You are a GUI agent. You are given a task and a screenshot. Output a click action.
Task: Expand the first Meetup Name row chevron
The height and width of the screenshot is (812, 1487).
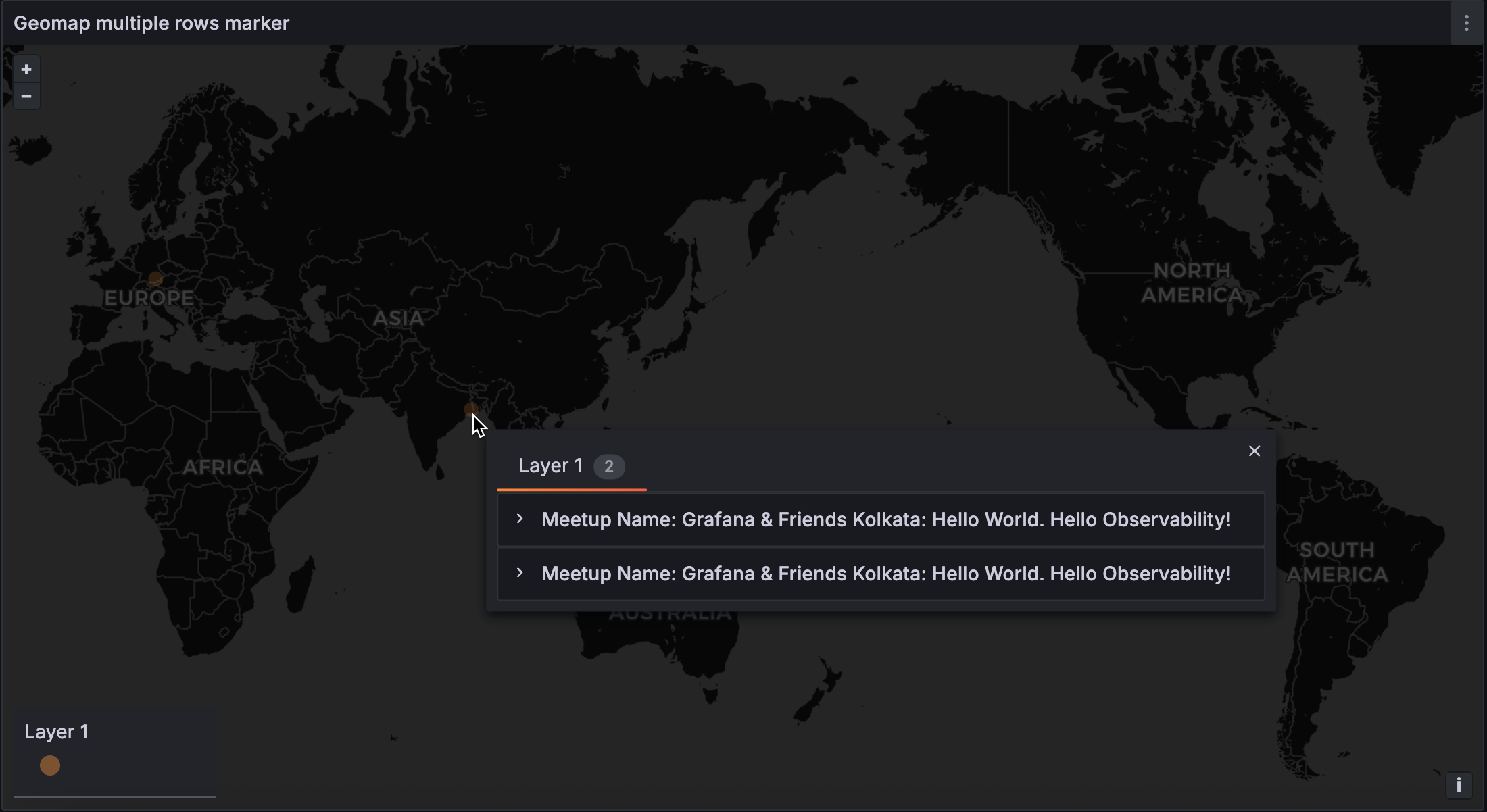[x=520, y=519]
